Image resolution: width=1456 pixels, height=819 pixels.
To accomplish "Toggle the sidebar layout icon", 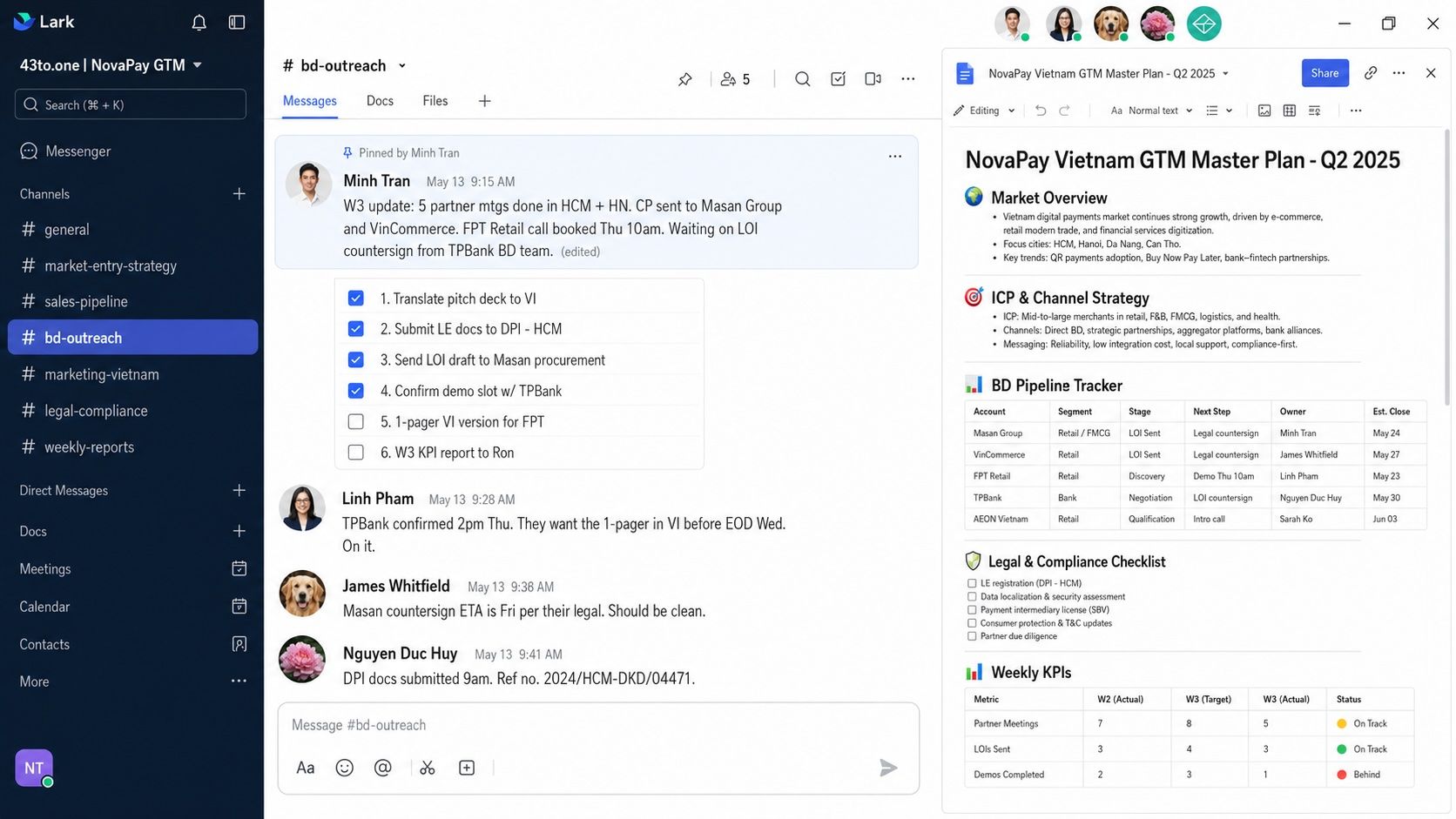I will click(237, 23).
